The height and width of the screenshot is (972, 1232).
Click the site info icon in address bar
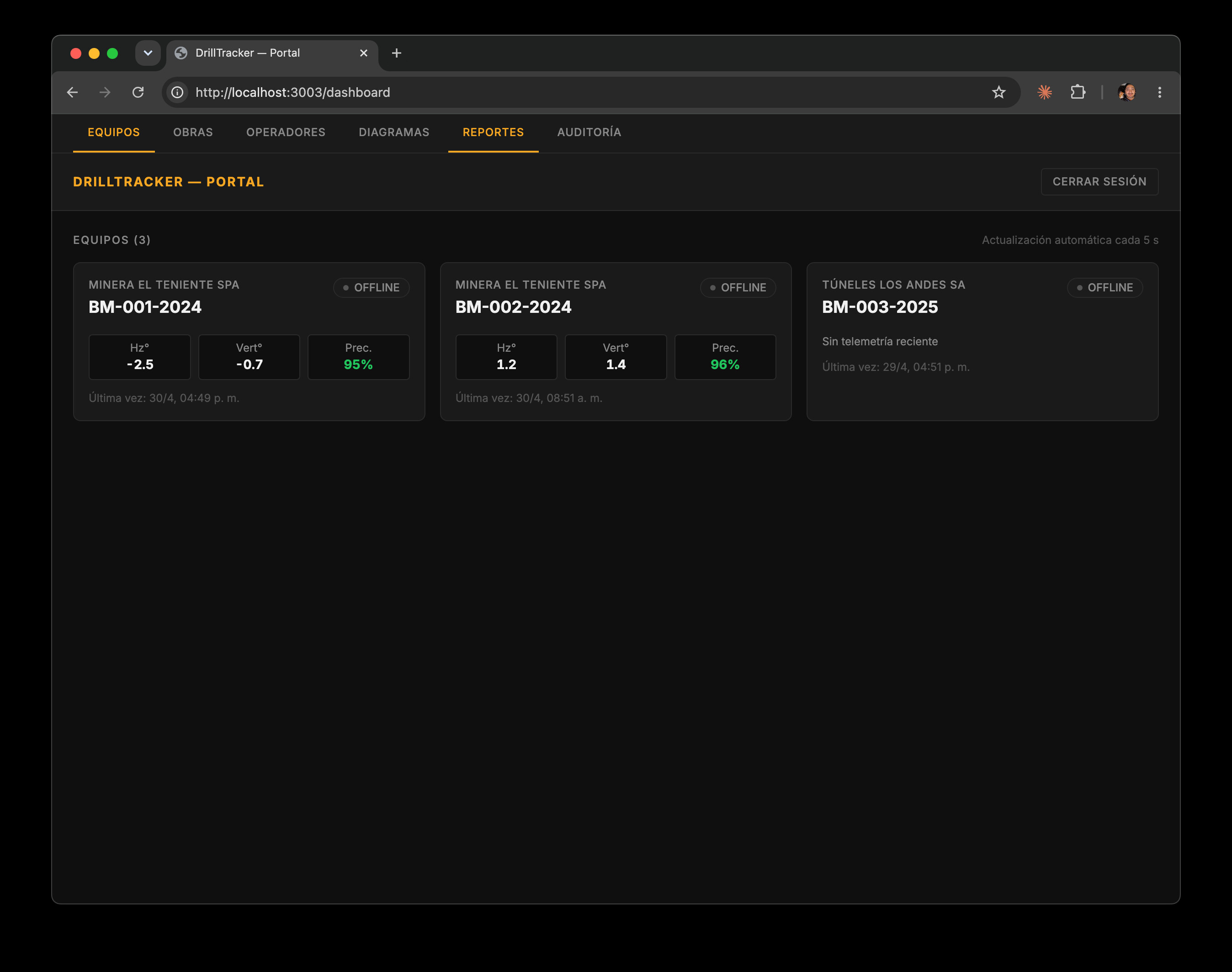pos(178,92)
